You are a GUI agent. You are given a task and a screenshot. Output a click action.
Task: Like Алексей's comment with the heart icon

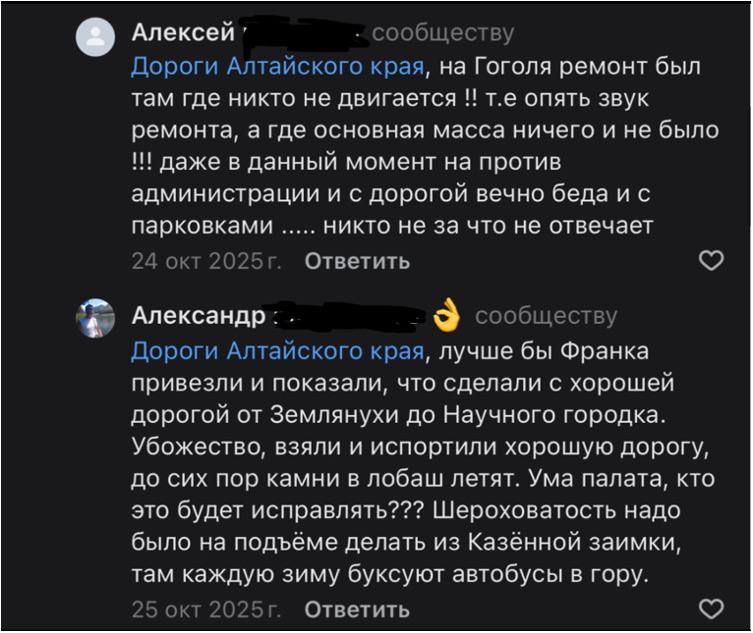click(709, 261)
